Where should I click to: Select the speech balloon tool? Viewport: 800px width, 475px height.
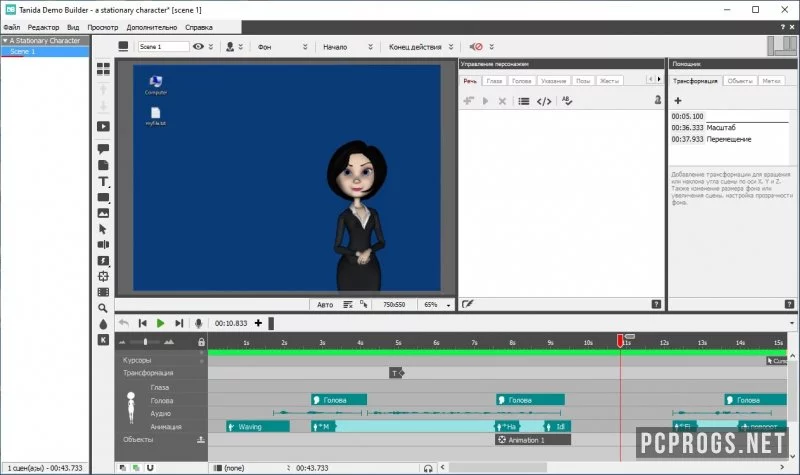[x=103, y=149]
